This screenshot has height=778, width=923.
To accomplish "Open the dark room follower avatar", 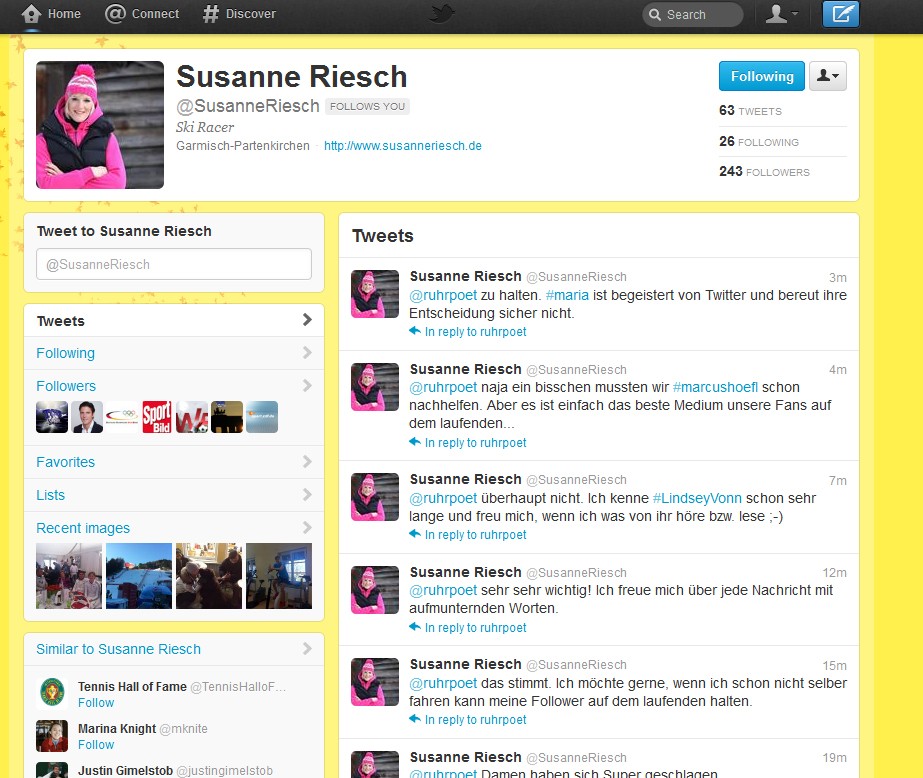I will [x=227, y=417].
